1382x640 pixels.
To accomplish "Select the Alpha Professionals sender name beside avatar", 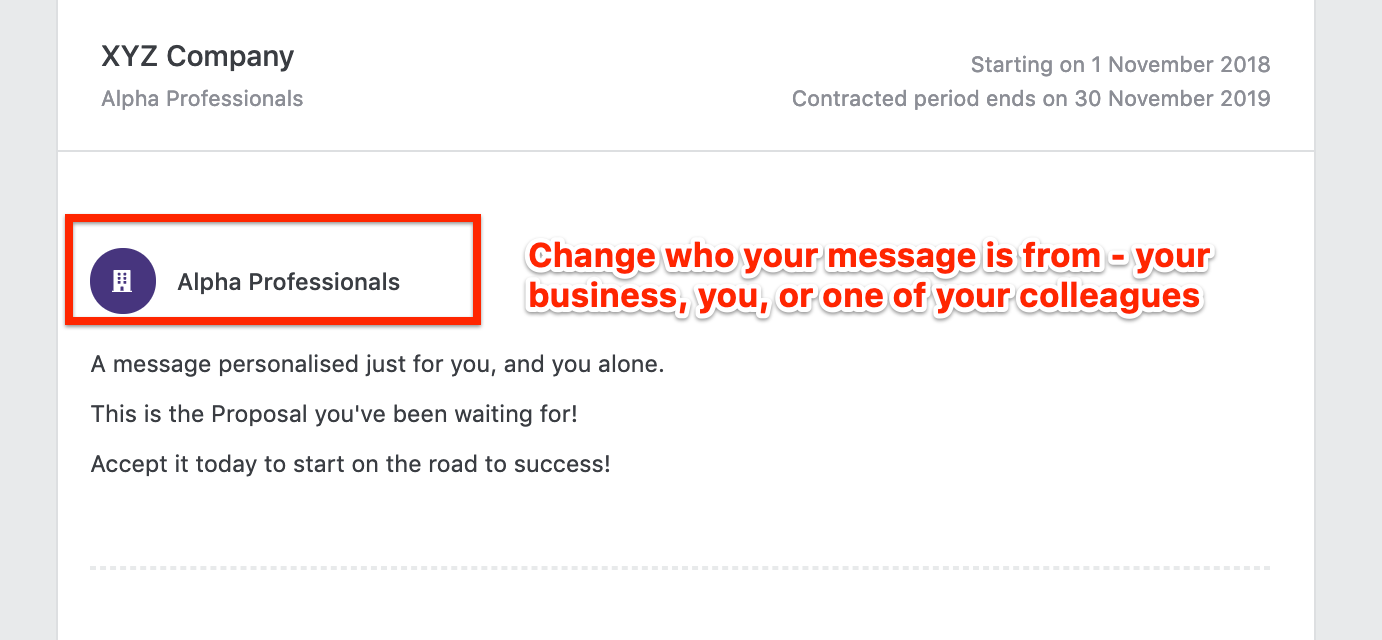I will coord(288,282).
